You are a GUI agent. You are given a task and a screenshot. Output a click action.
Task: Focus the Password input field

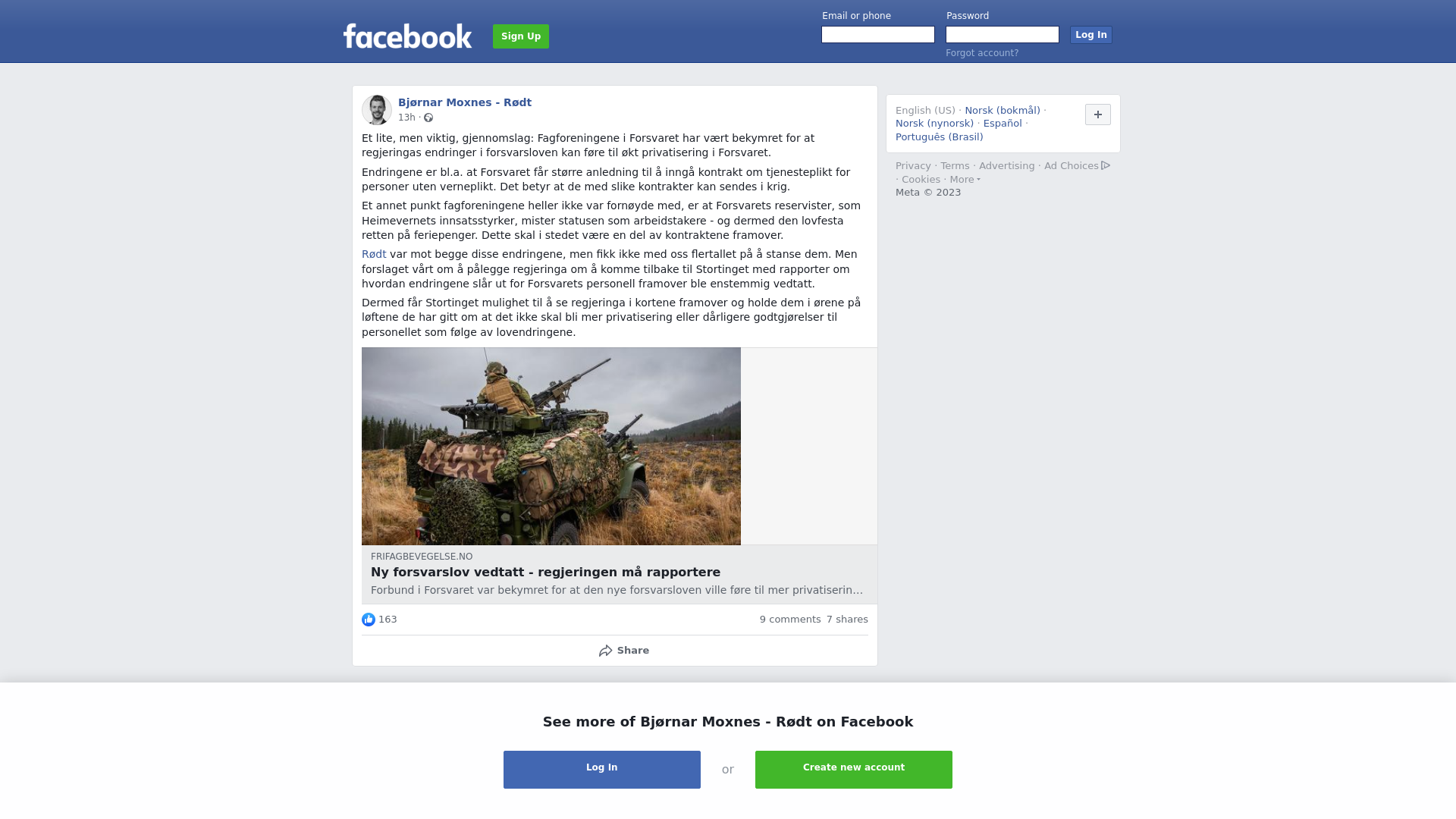pos(1003,35)
